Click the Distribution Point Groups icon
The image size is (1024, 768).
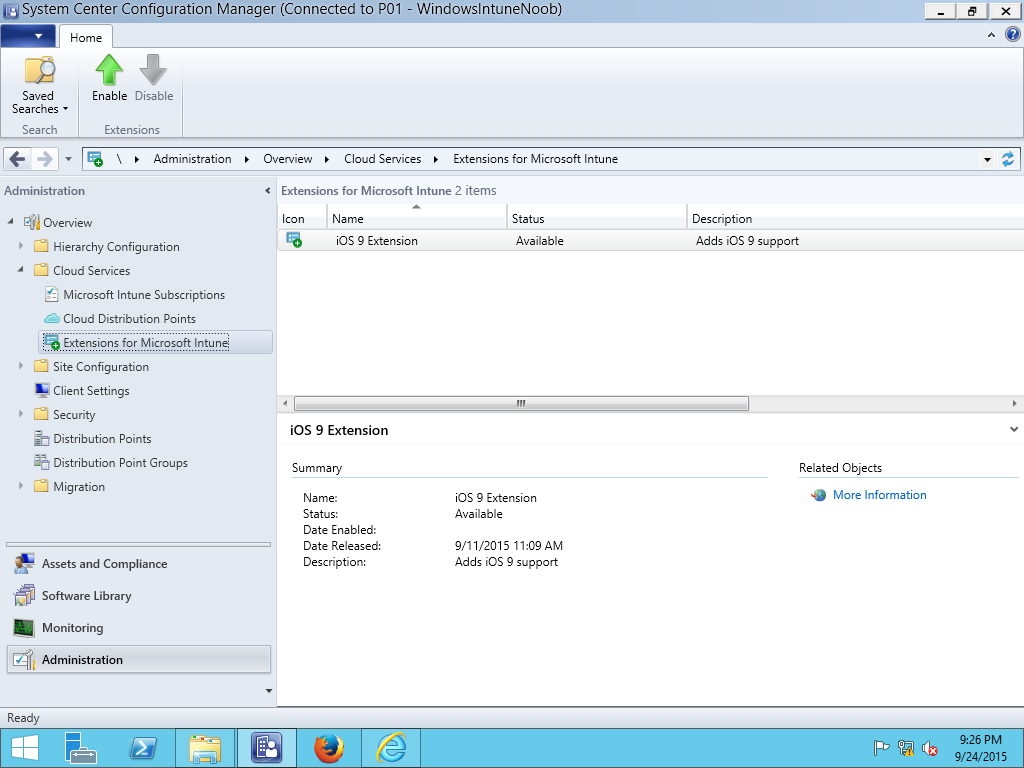click(42, 462)
